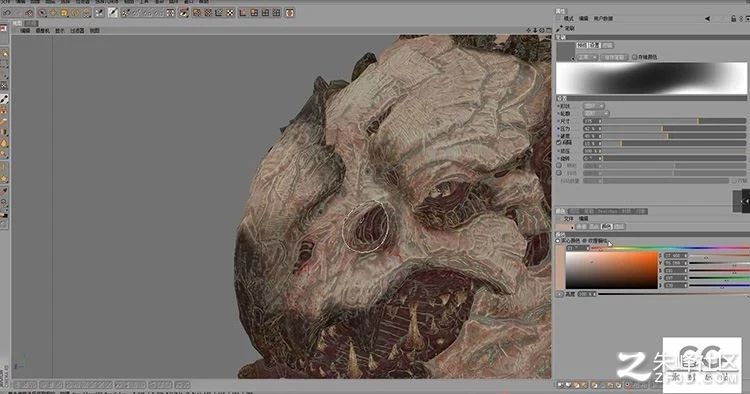The image size is (750, 394).
Task: Click the R red value field
Action: tap(676, 271)
